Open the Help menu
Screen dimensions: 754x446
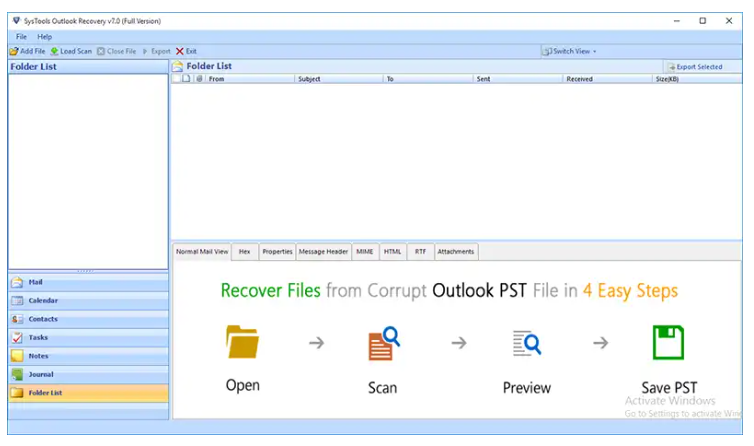(44, 37)
